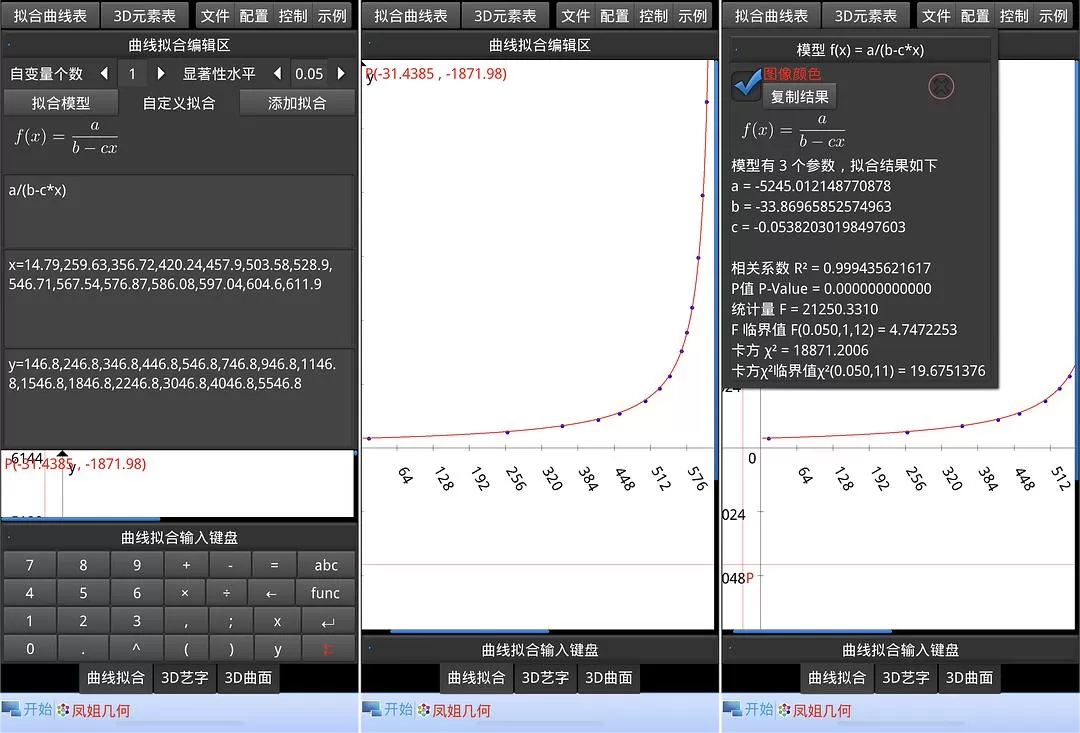Close the fit results popup with the X icon
This screenshot has width=1080, height=733.
pyautogui.click(x=940, y=87)
